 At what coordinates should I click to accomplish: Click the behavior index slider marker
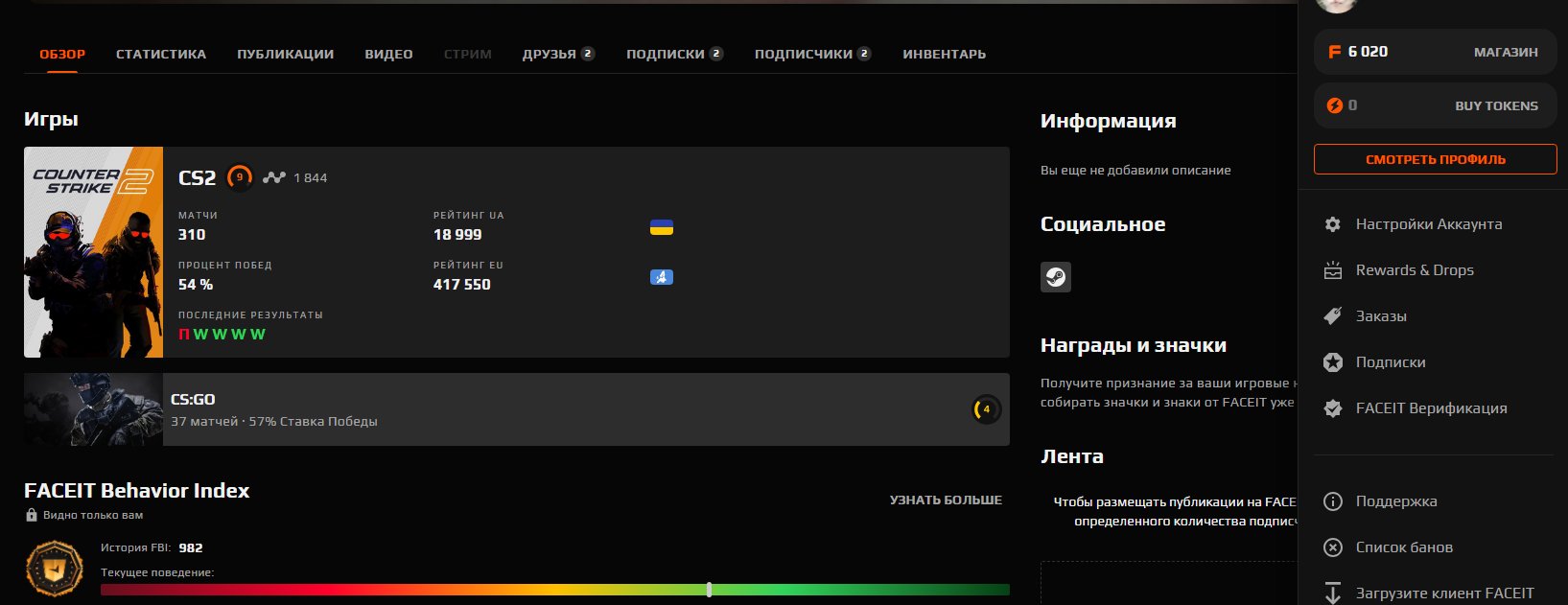pyautogui.click(x=709, y=590)
